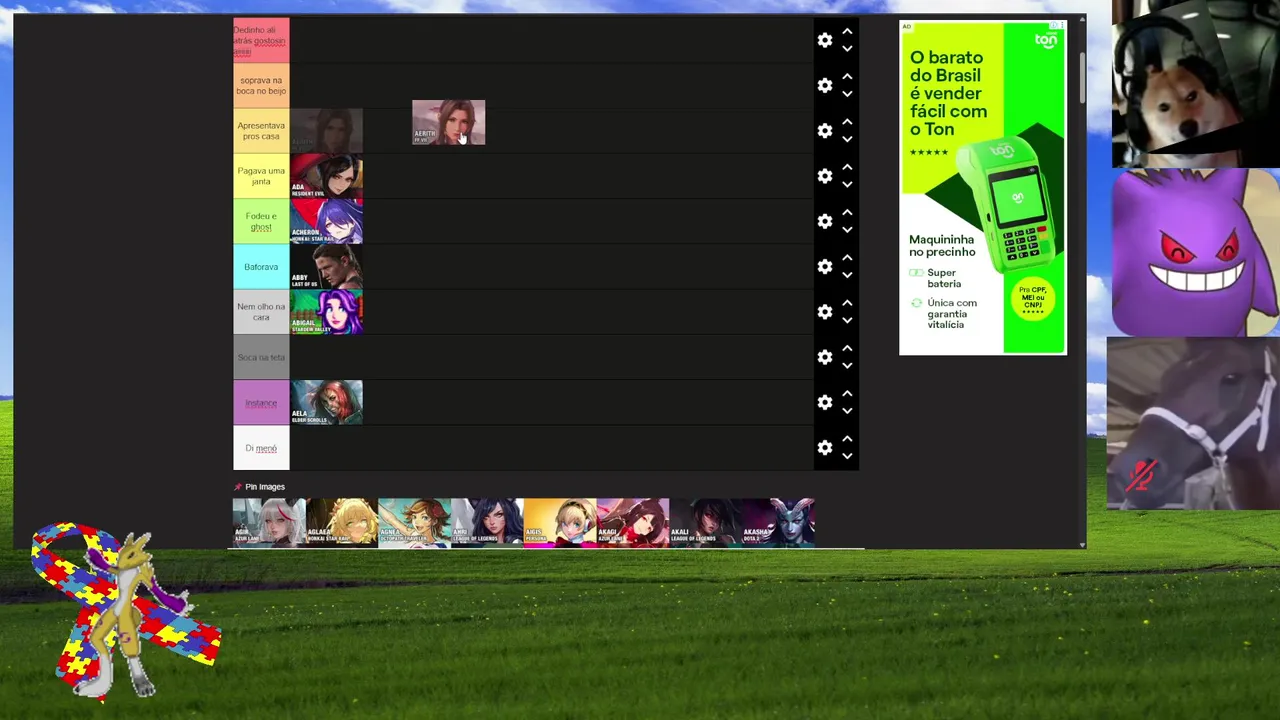Click the gray 'Soca na teta' tier label
1280x720 pixels.
coord(261,357)
